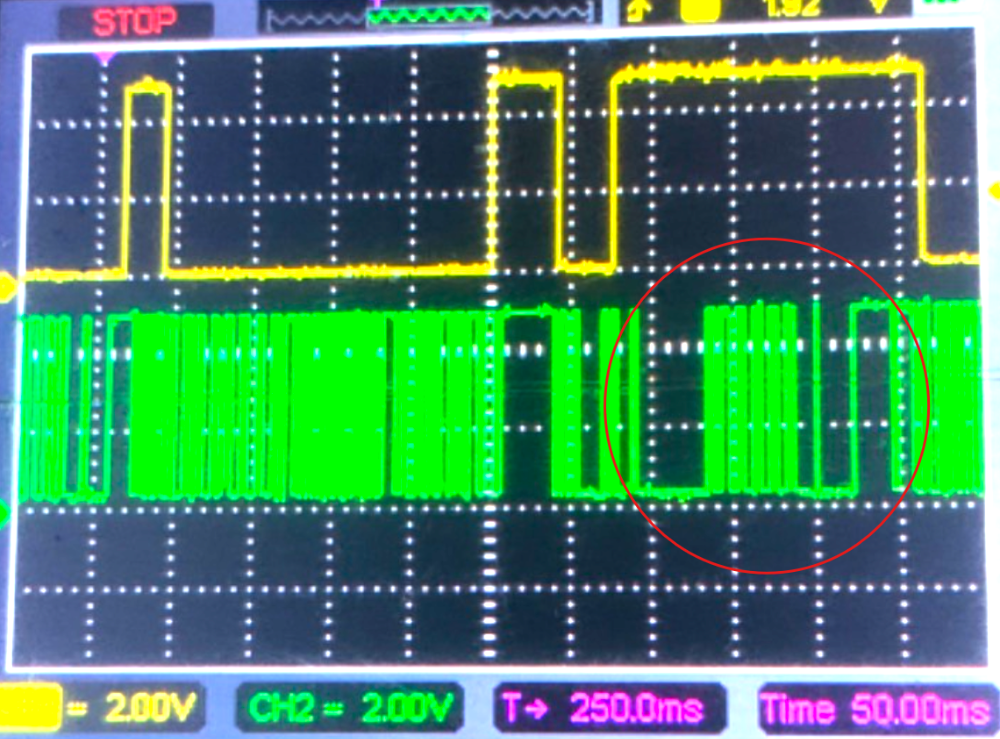
Task: Click the trigger level 1.92 readout
Action: click(793, 10)
